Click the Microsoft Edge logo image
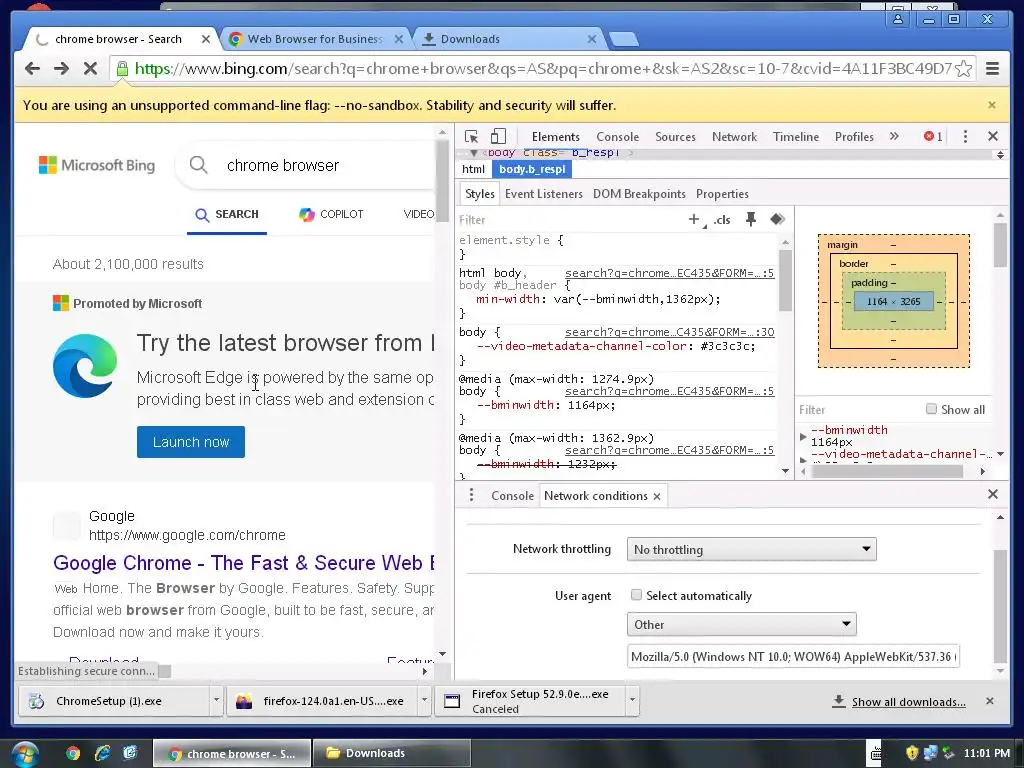The image size is (1024, 768). pos(85,366)
